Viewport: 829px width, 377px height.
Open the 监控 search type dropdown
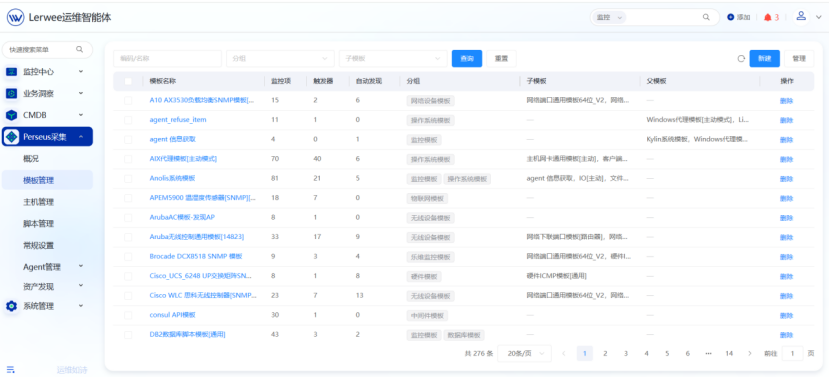pyautogui.click(x=610, y=17)
